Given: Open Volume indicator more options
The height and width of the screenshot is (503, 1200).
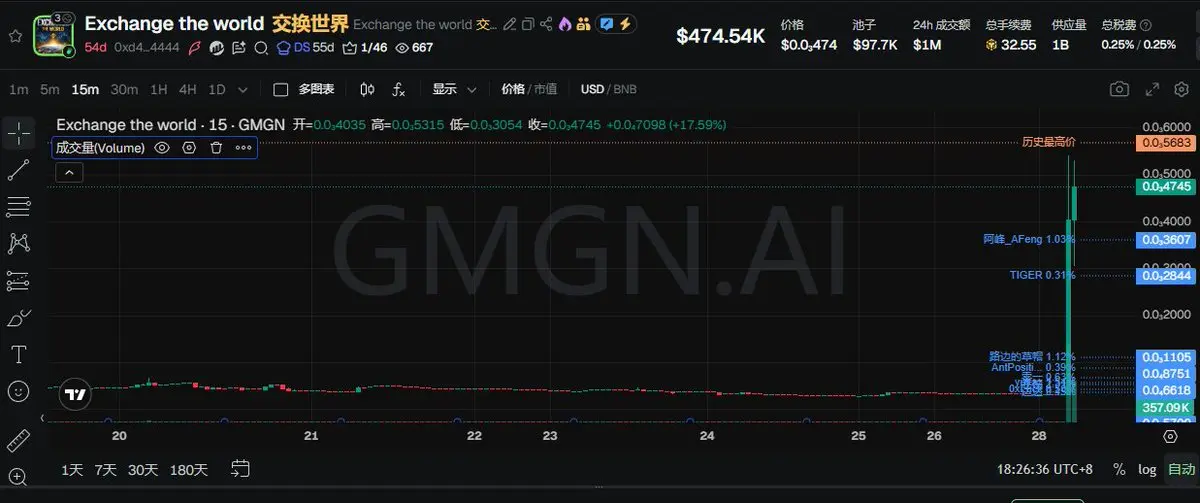Looking at the screenshot, I should [x=244, y=147].
